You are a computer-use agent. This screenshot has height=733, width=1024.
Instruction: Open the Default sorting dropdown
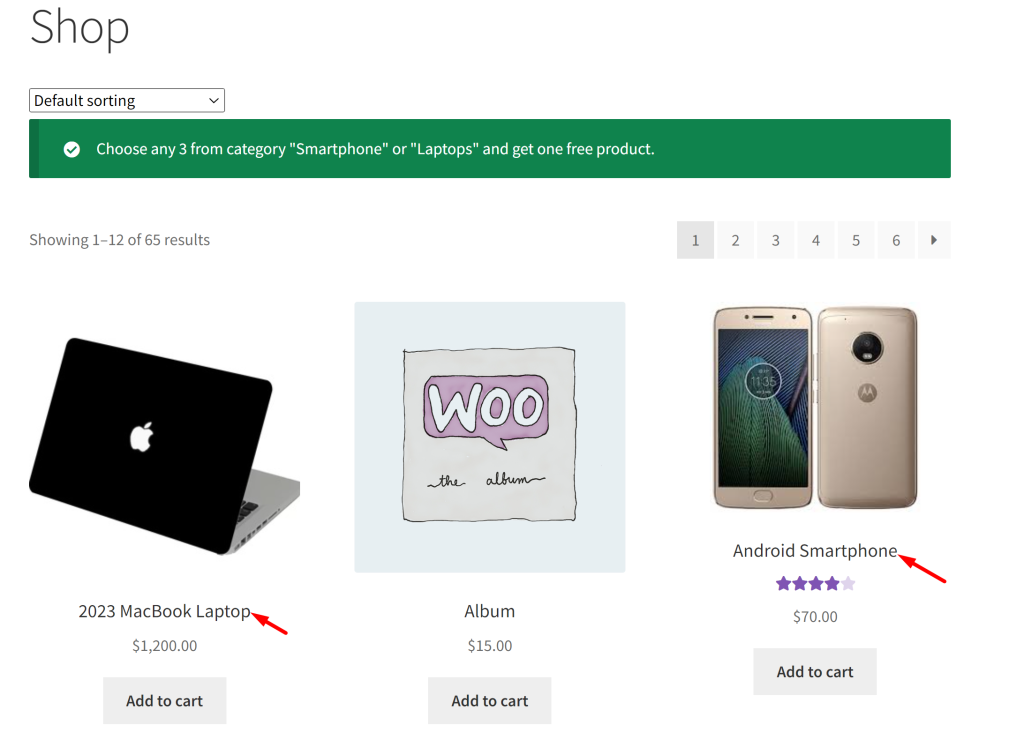click(127, 101)
